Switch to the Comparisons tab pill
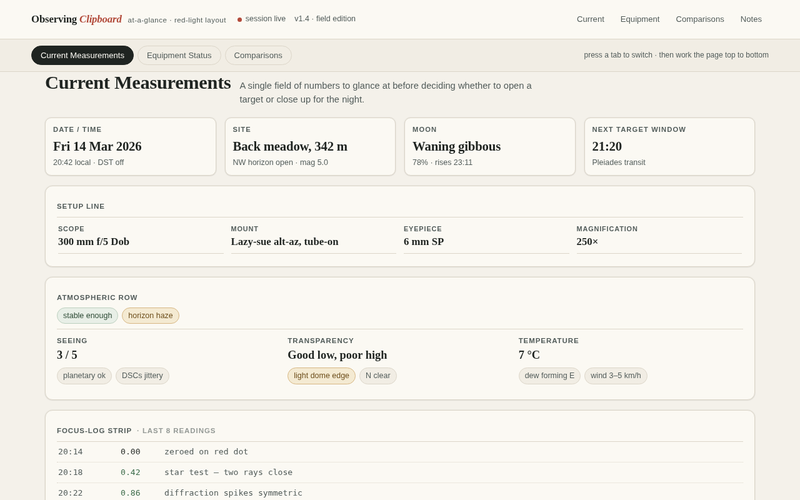 [x=258, y=55]
